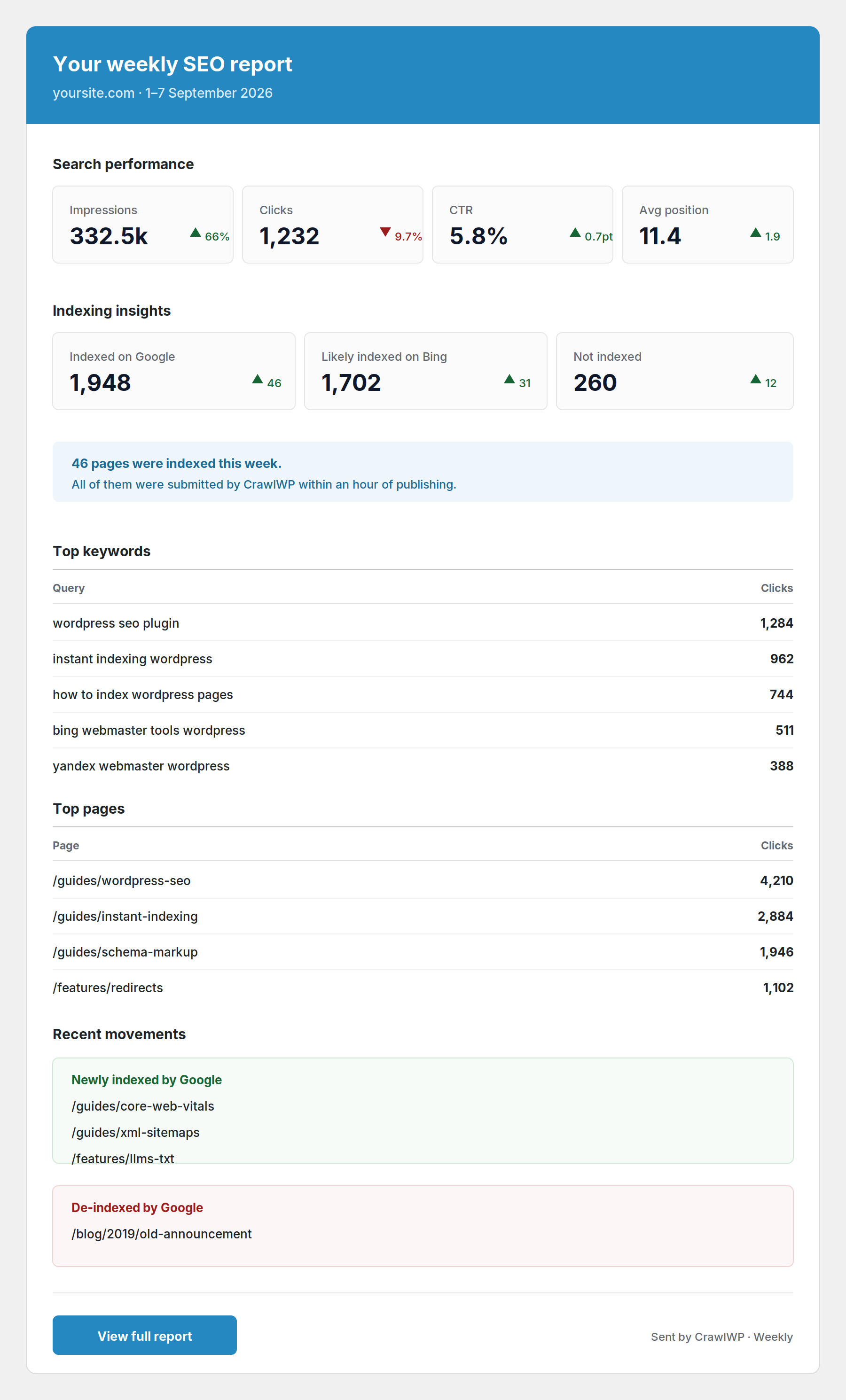The image size is (846, 1400).
Task: Open the /features/redirects page entry
Action: 108,988
